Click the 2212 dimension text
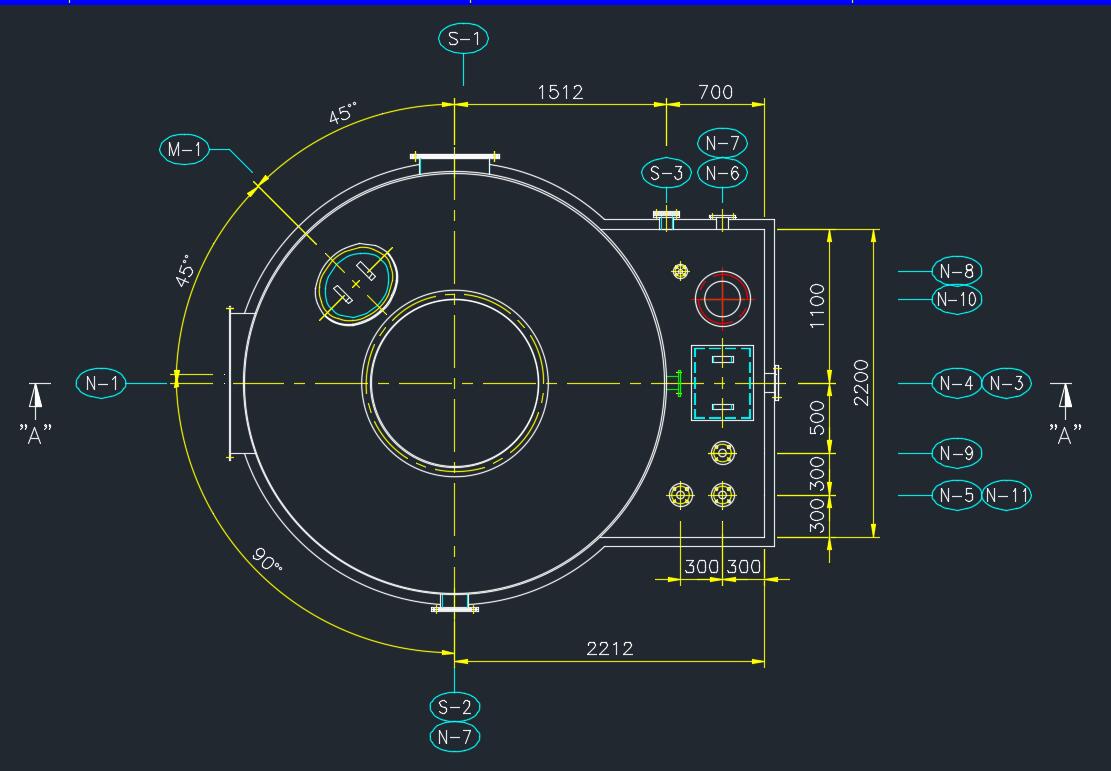Screen dimensions: 1111x771 (609, 648)
